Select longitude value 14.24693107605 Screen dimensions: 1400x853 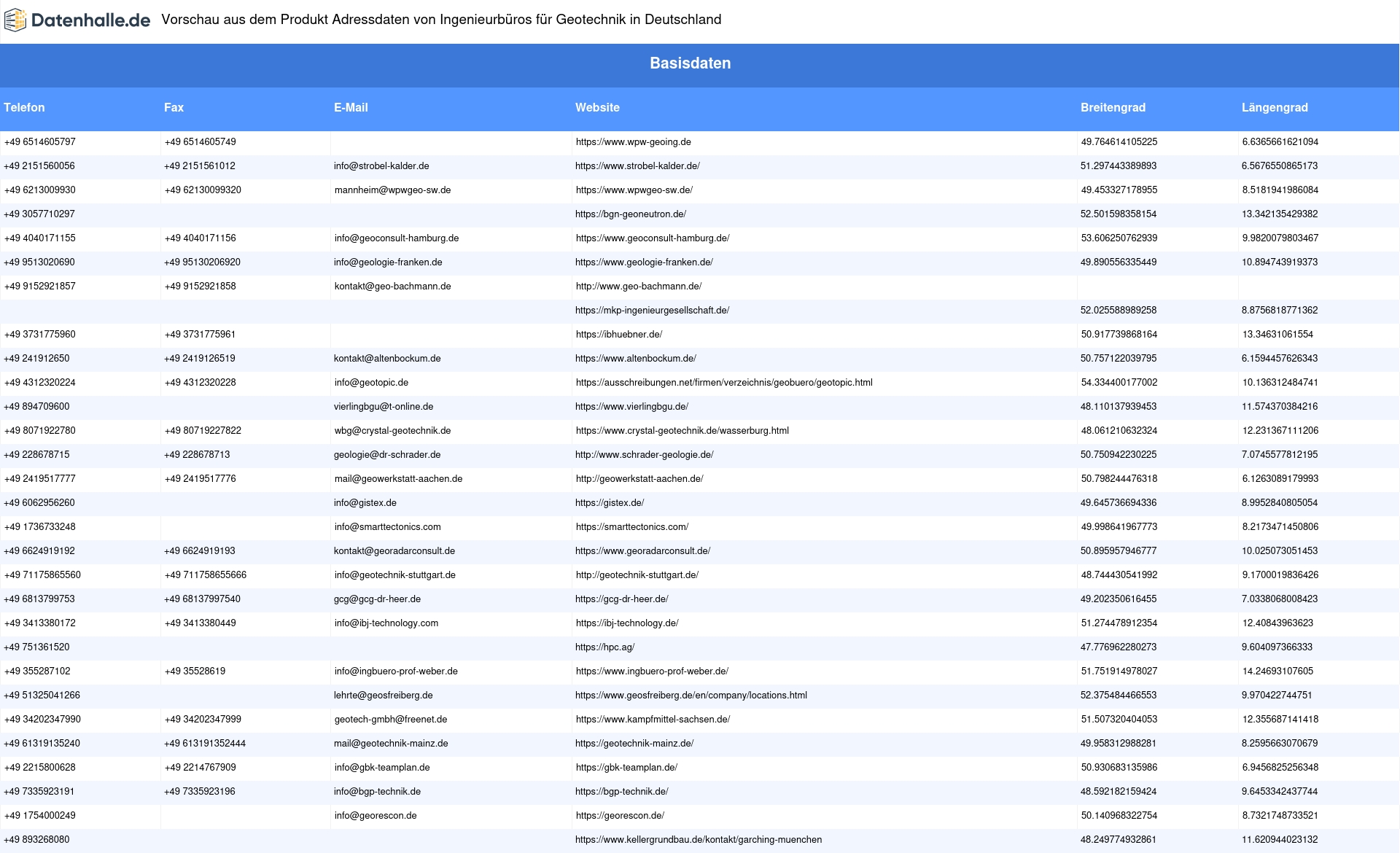click(1277, 671)
